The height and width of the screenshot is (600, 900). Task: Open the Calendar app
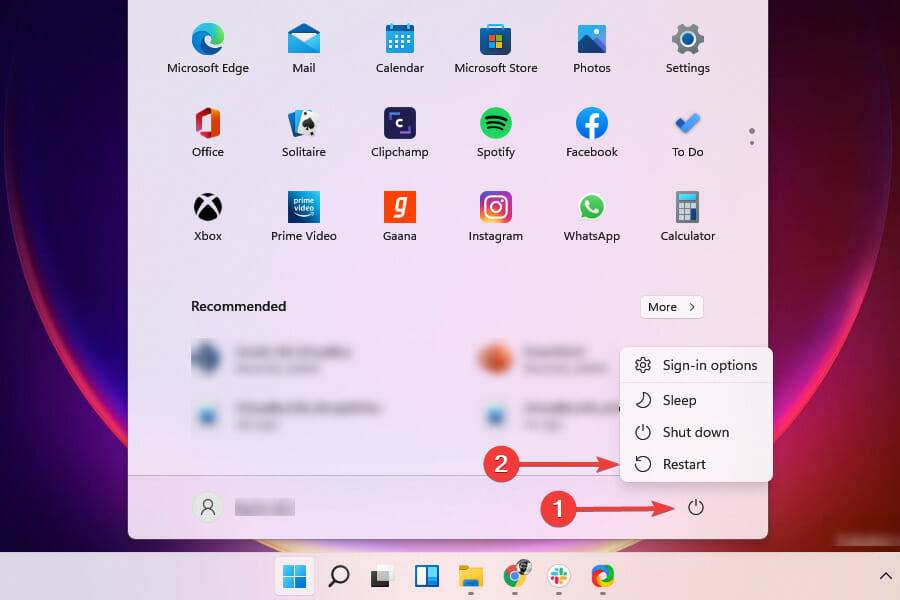pos(399,49)
